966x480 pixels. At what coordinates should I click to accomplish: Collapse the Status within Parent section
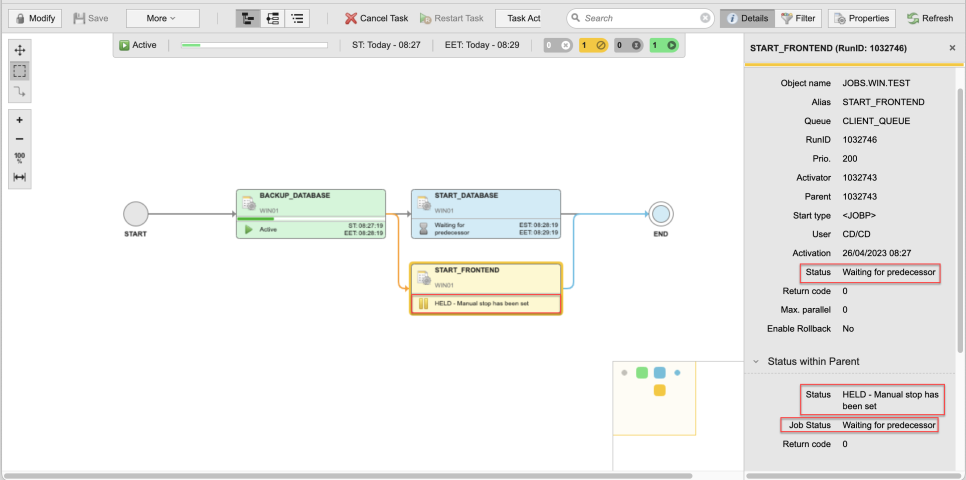[x=755, y=361]
